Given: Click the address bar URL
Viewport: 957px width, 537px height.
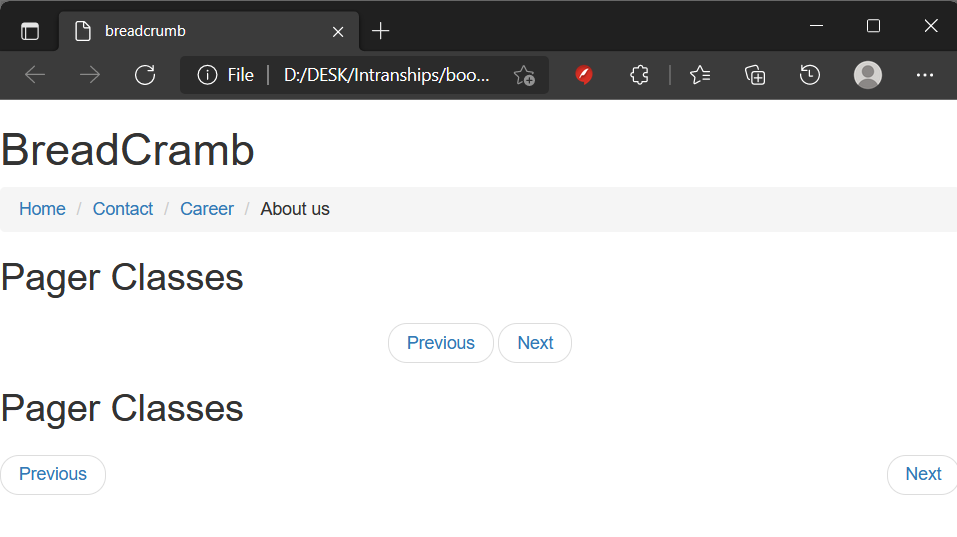Looking at the screenshot, I should [x=386, y=75].
